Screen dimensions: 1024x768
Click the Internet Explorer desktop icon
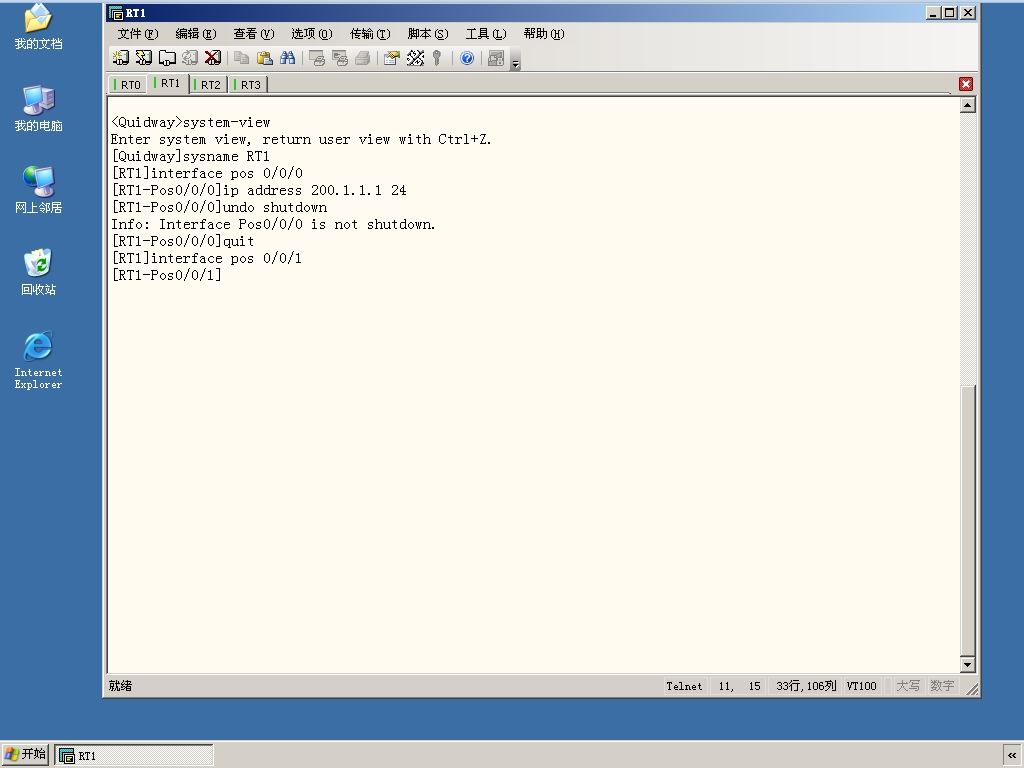point(38,360)
